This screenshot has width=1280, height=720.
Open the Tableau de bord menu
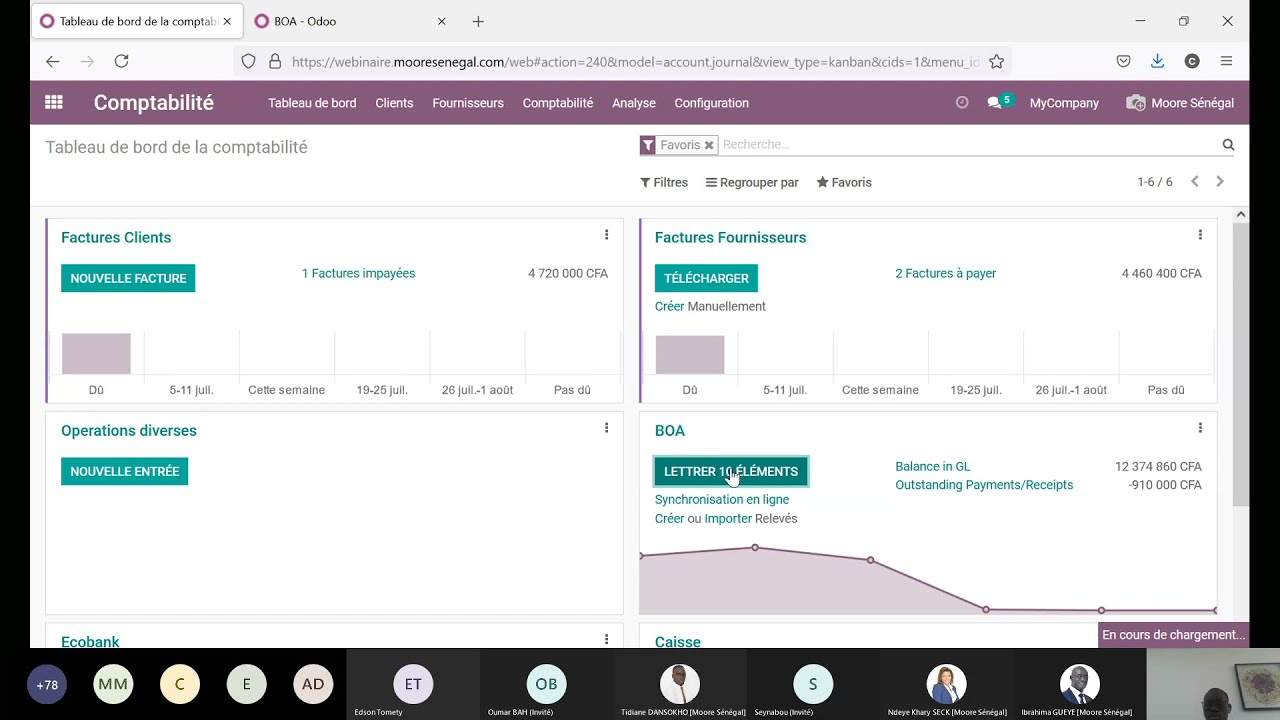coord(312,103)
